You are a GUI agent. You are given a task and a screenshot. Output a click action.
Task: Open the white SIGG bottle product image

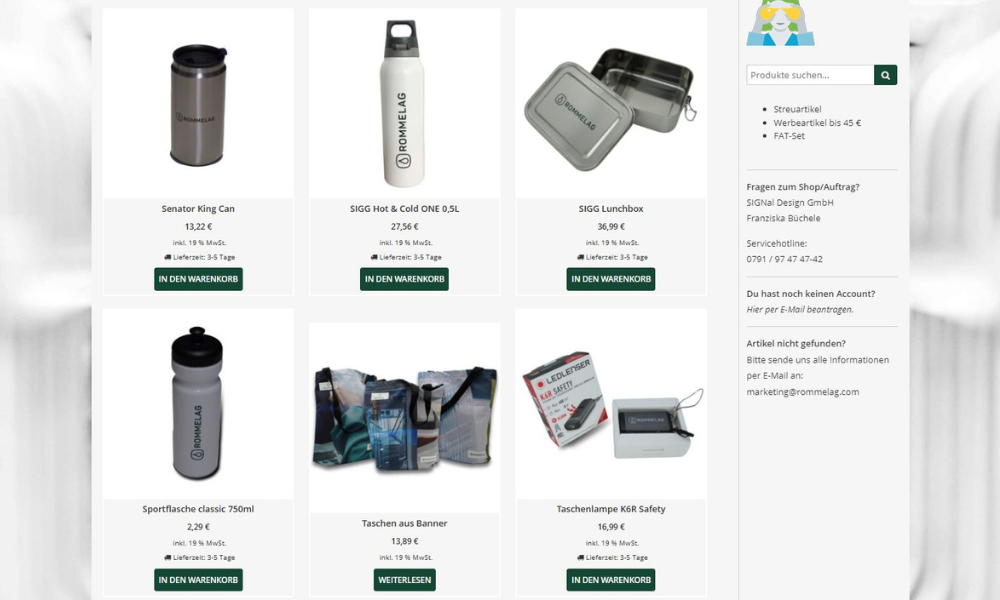[404, 103]
